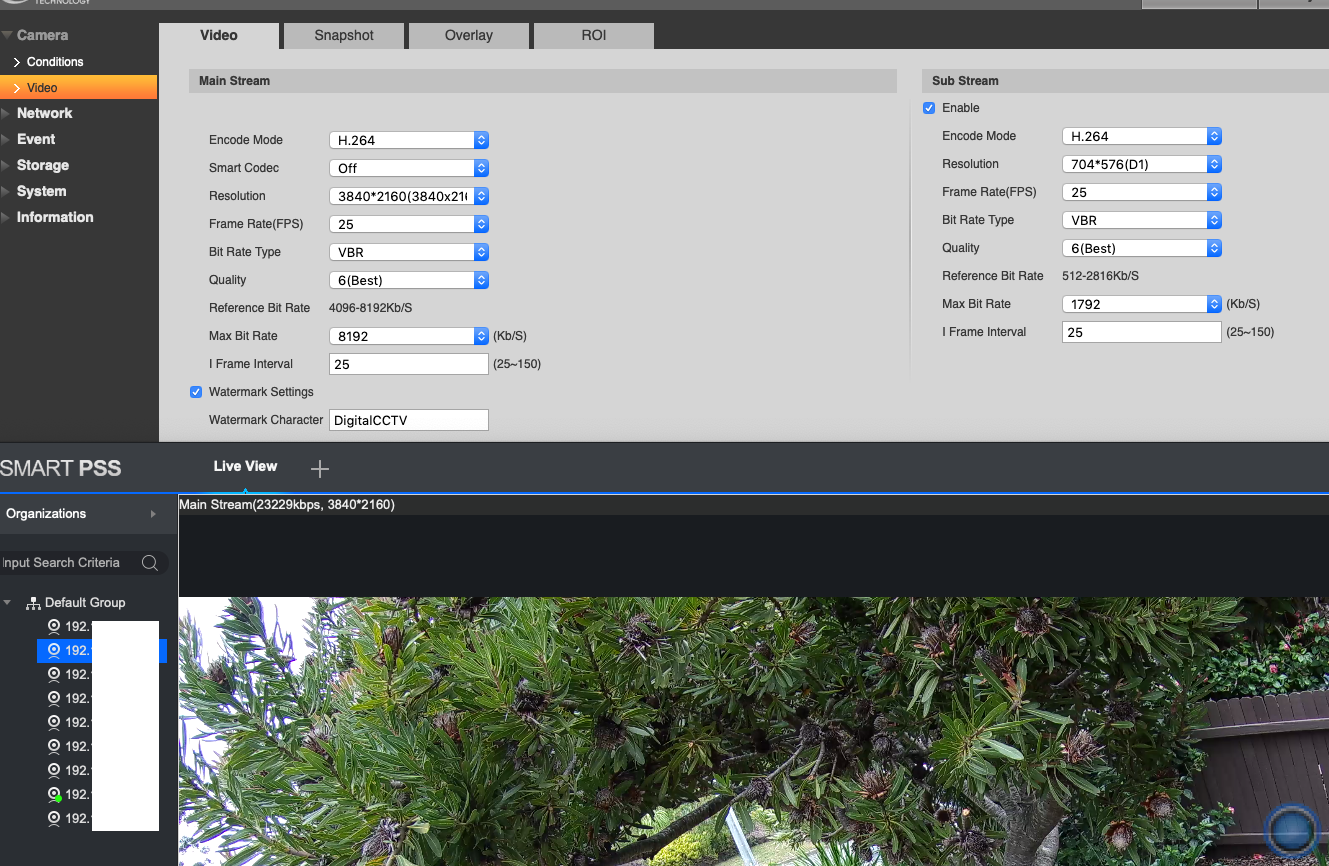Open Main Stream Resolution dropdown 3840*2160
This screenshot has height=866, width=1329.
tap(409, 196)
